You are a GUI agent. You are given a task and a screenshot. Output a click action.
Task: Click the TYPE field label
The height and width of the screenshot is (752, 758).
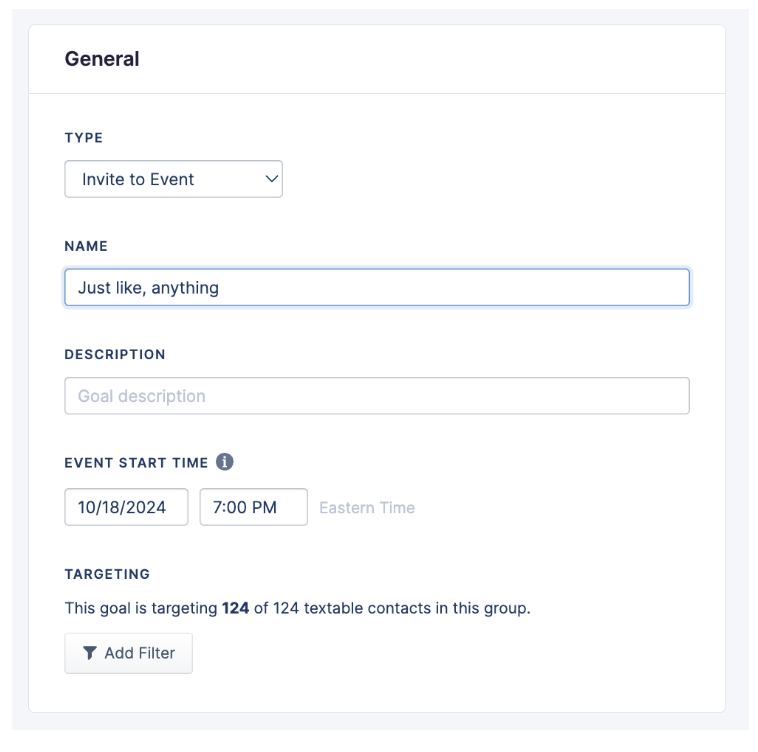click(x=84, y=138)
